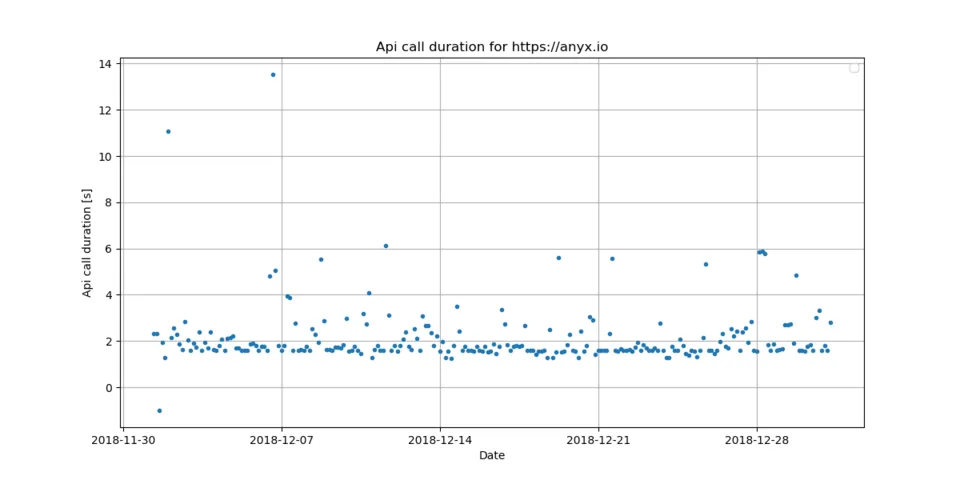The width and height of the screenshot is (960, 480).
Task: Click the y-axis tick label 2
Action: [x=108, y=341]
